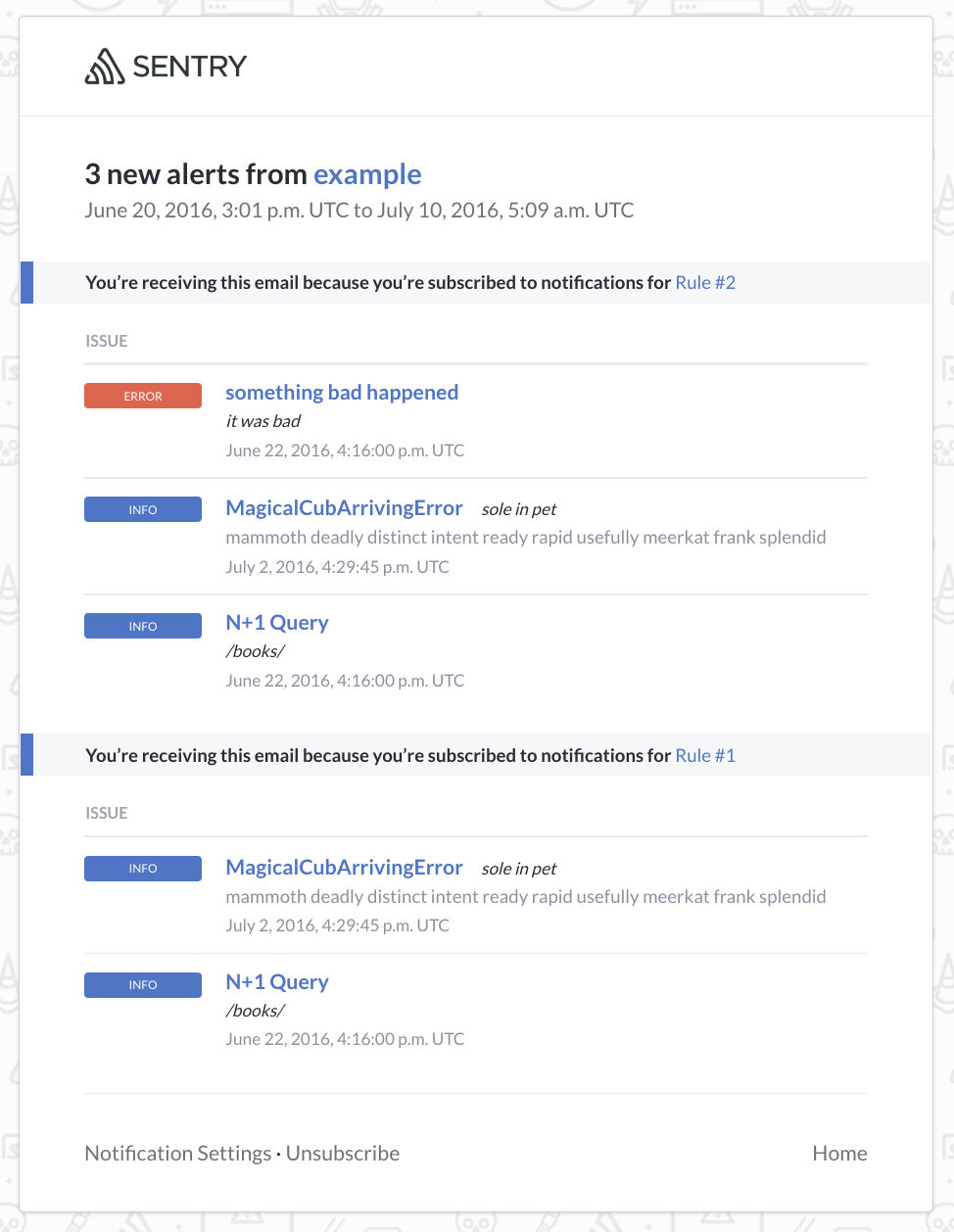The image size is (954, 1232).
Task: Click the Unsubscribe link
Action: coord(342,1153)
